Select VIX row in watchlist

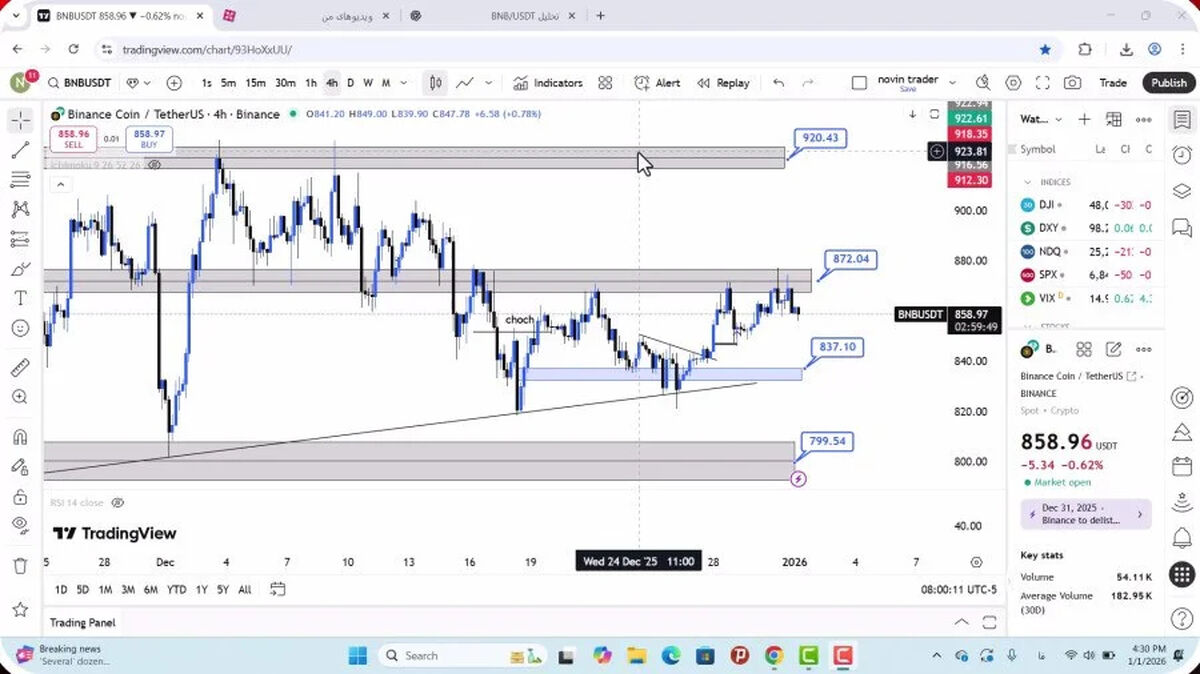(x=1086, y=298)
